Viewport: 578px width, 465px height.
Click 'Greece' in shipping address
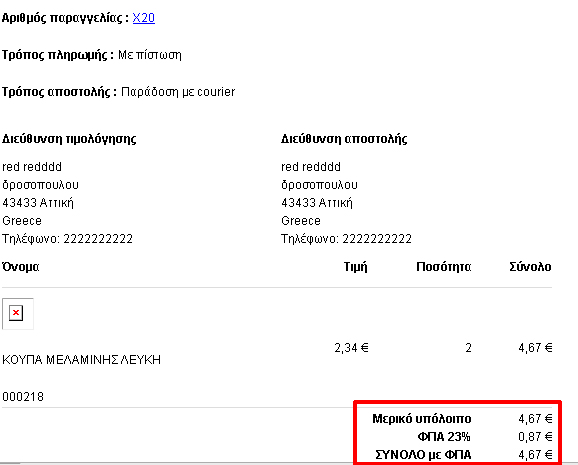(301, 221)
